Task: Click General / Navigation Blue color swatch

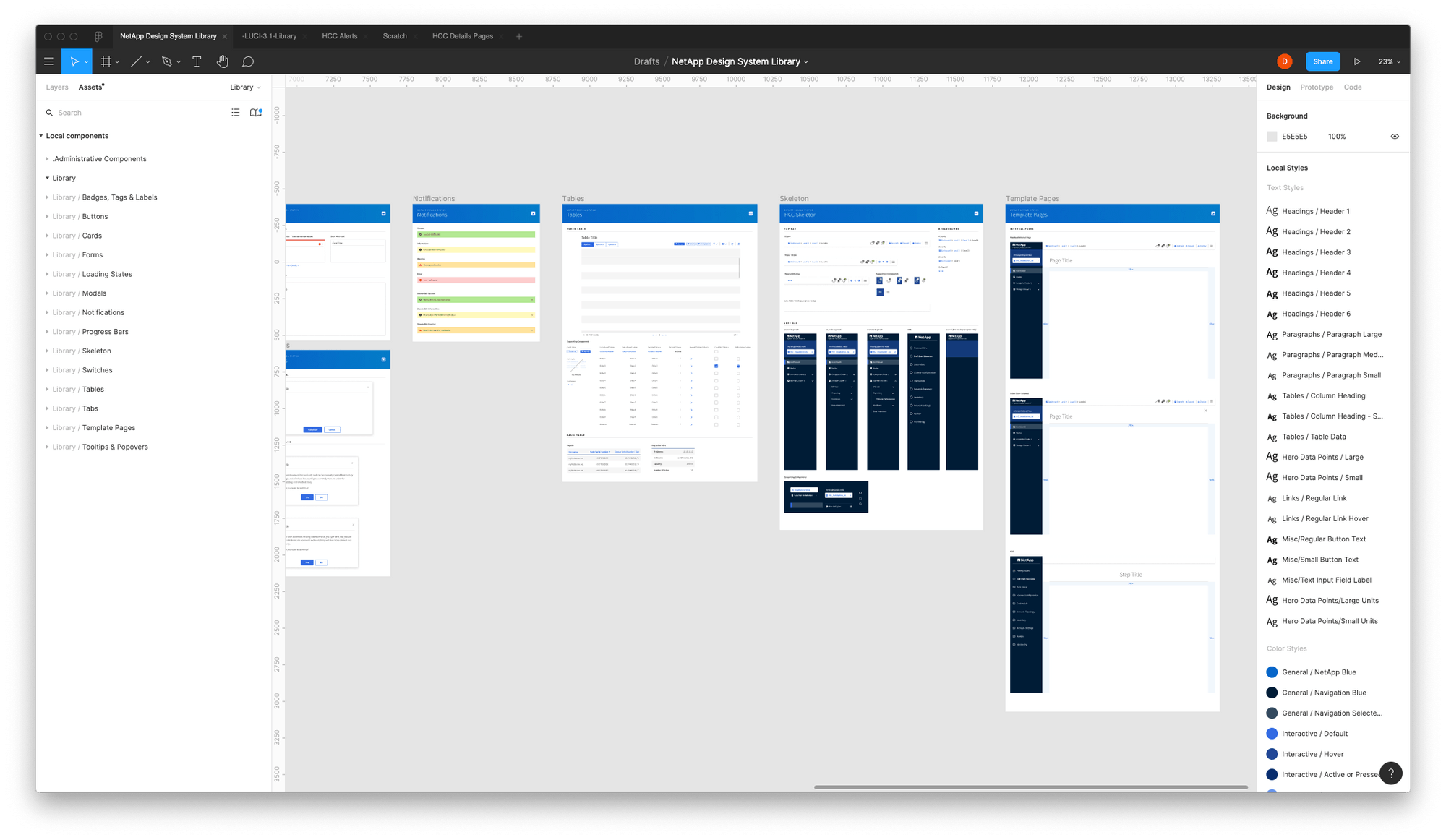Action: coord(1272,693)
